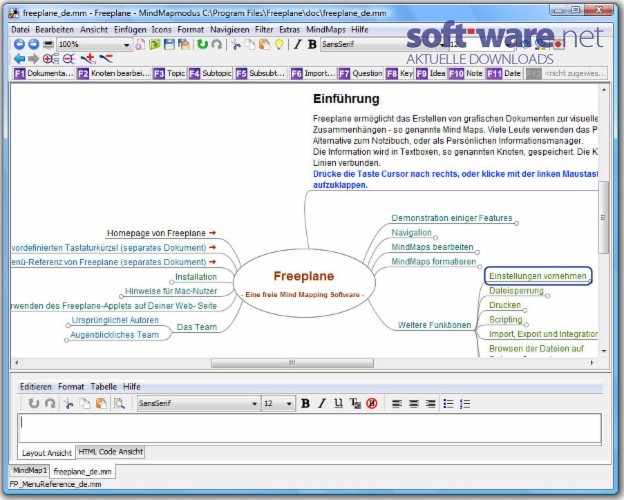
Task: Expand the Installation node circle
Action: click(172, 282)
